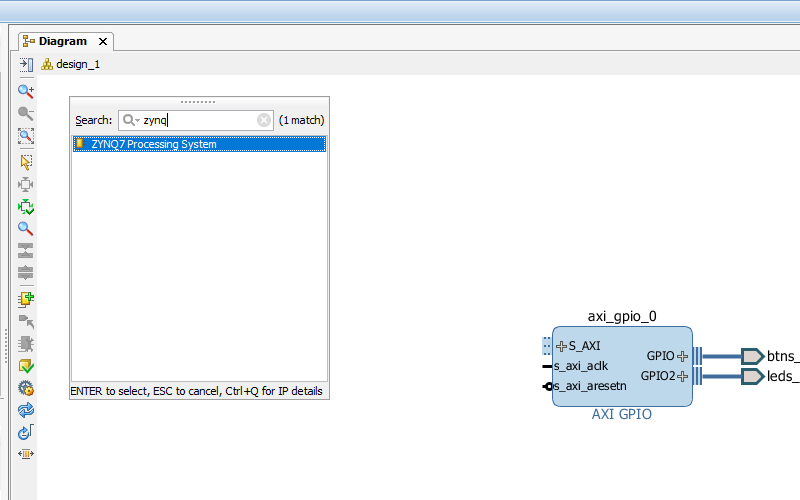Screen dimensions: 800x500
Task: Click the Validate Design checkmark icon
Action: [x=26, y=366]
